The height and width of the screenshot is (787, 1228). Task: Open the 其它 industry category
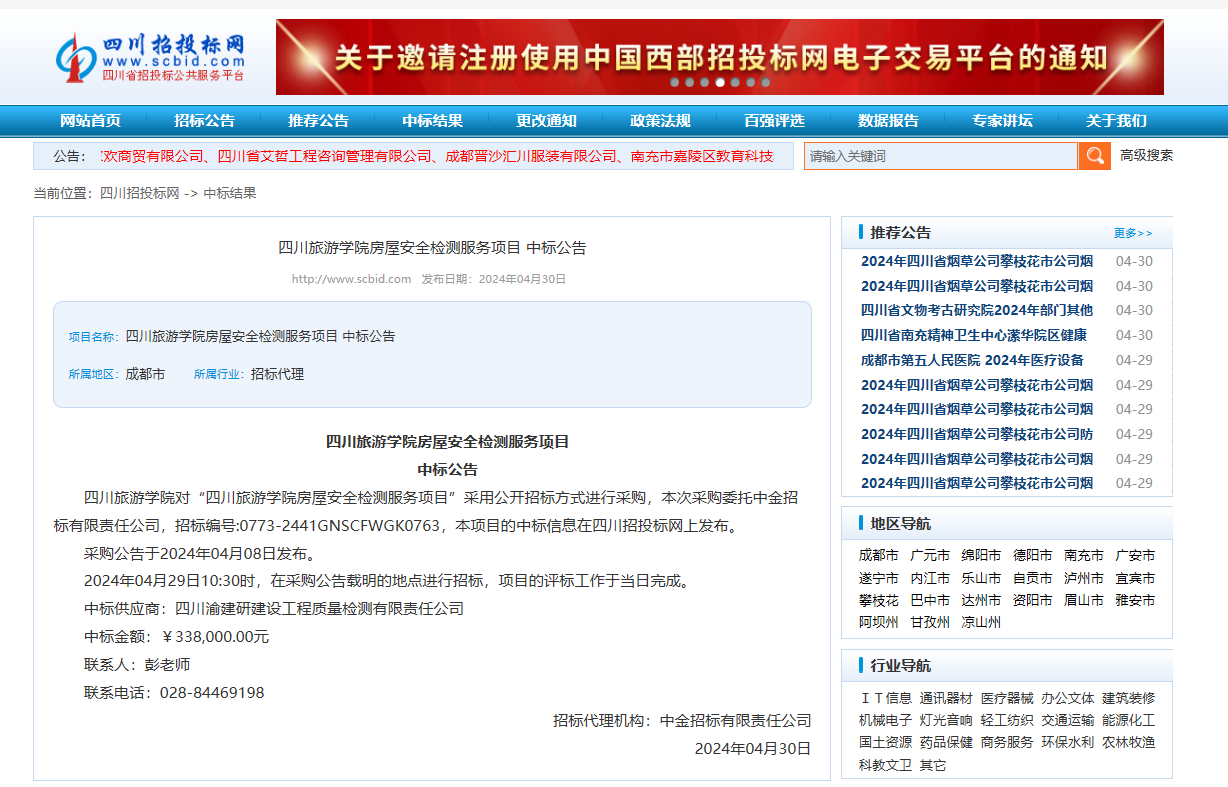tap(933, 765)
